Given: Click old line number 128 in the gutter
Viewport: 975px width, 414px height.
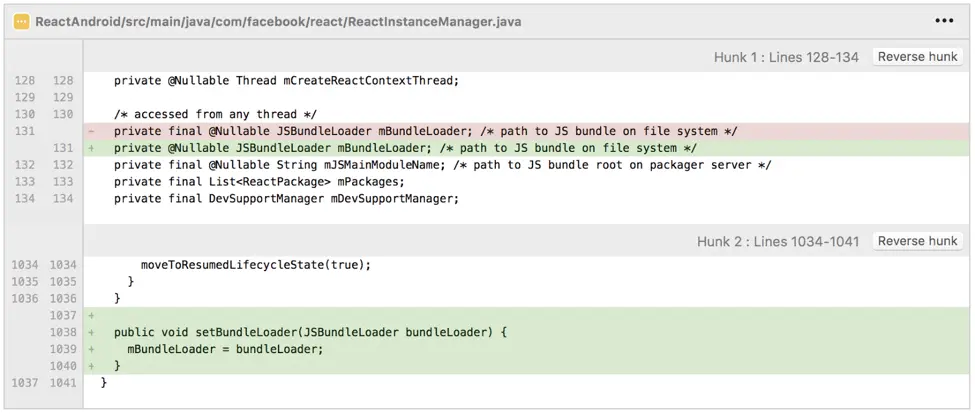Looking at the screenshot, I should point(25,81).
